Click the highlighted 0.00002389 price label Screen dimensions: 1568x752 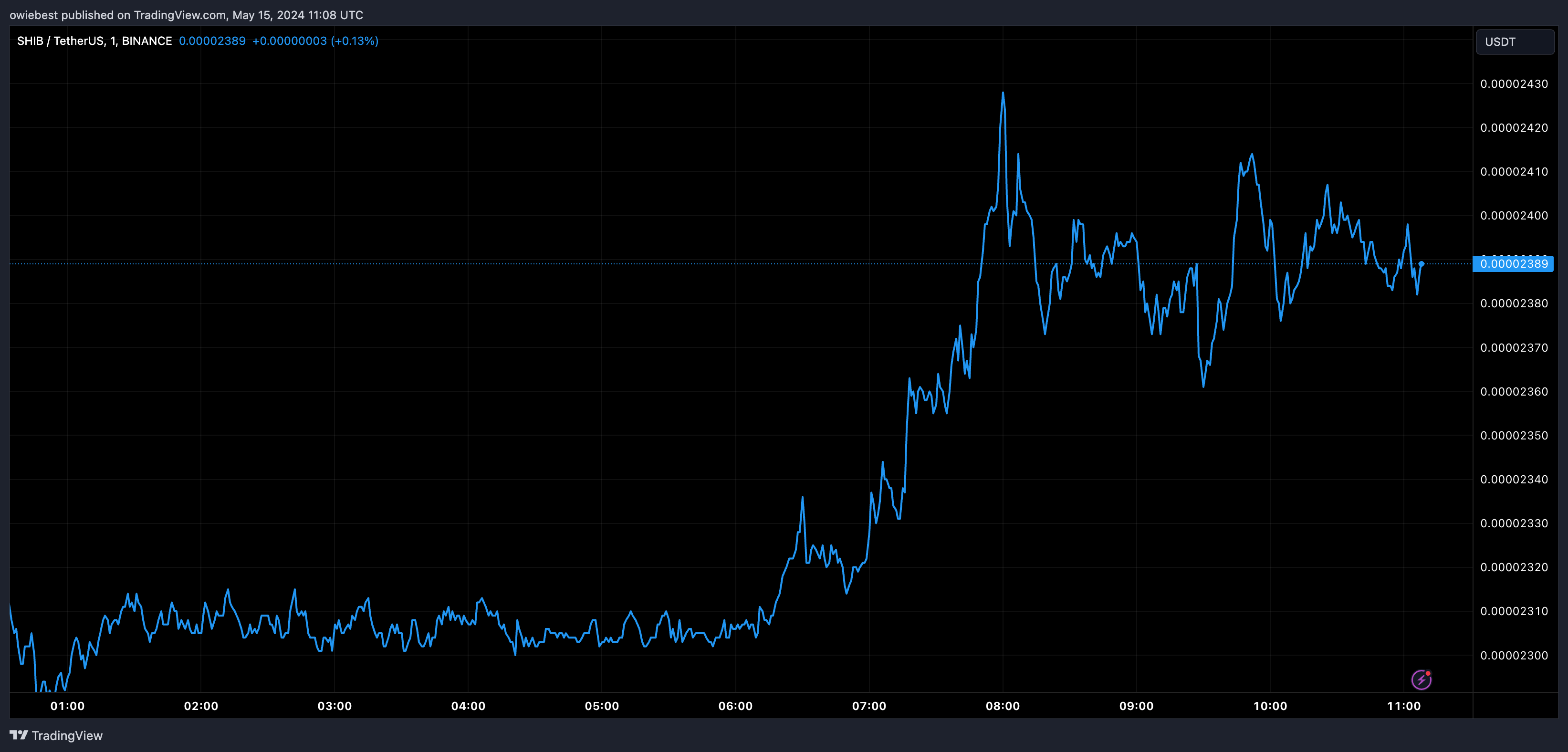(1513, 264)
